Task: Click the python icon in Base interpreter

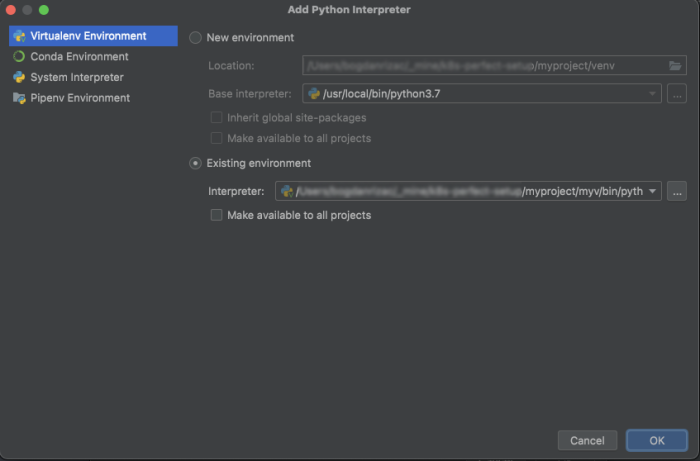Action: [314, 93]
